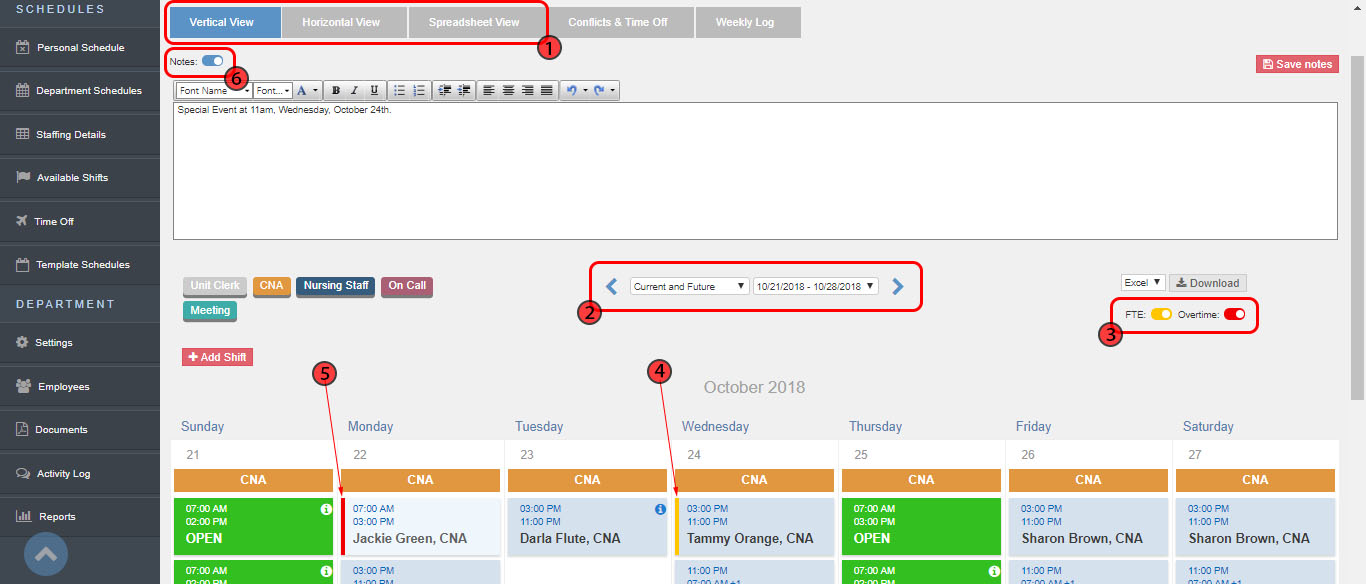Click the Save notes button
The height and width of the screenshot is (584, 1366).
[1297, 64]
